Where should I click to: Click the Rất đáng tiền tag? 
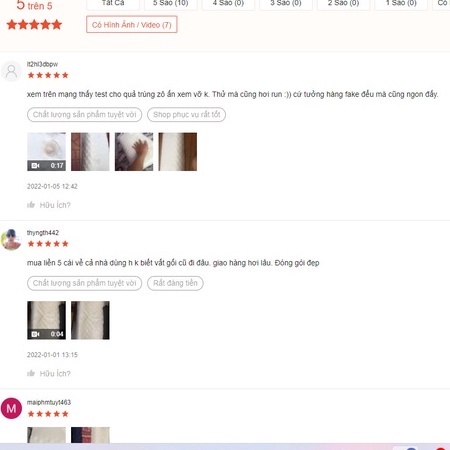[175, 283]
